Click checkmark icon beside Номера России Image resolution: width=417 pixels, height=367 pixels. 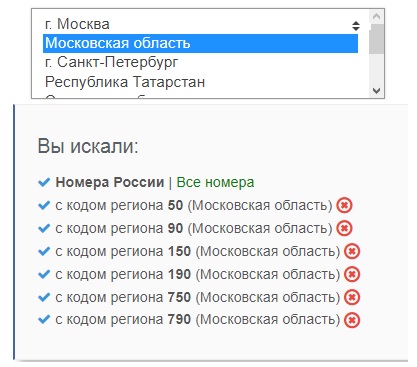pos(44,182)
